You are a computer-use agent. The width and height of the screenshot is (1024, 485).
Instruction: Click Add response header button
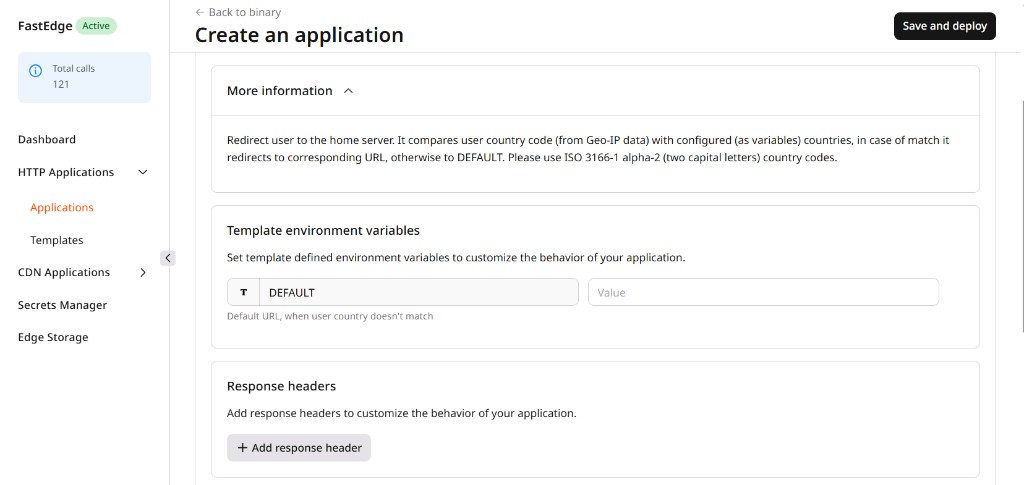[299, 448]
